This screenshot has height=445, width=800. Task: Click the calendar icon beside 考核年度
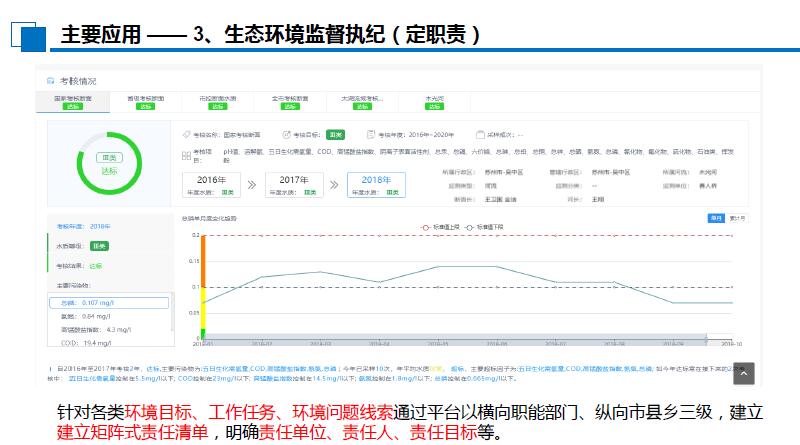pyautogui.click(x=369, y=134)
